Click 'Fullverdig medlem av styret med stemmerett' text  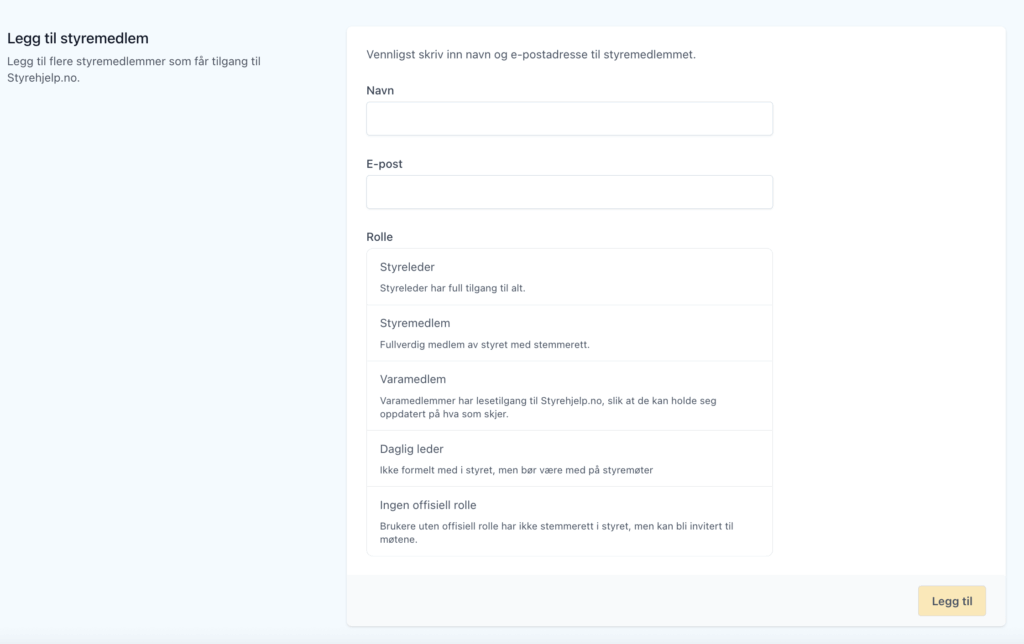pos(485,345)
